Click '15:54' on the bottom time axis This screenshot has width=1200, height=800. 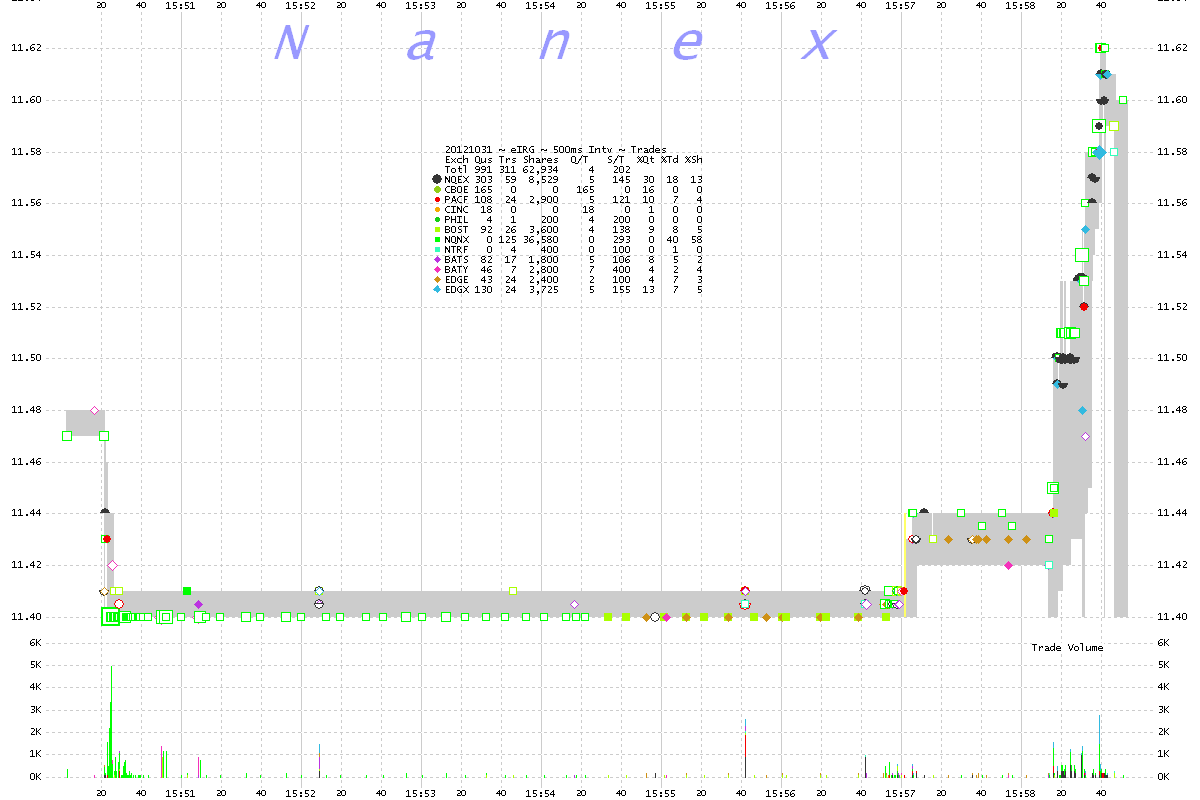pos(541,791)
